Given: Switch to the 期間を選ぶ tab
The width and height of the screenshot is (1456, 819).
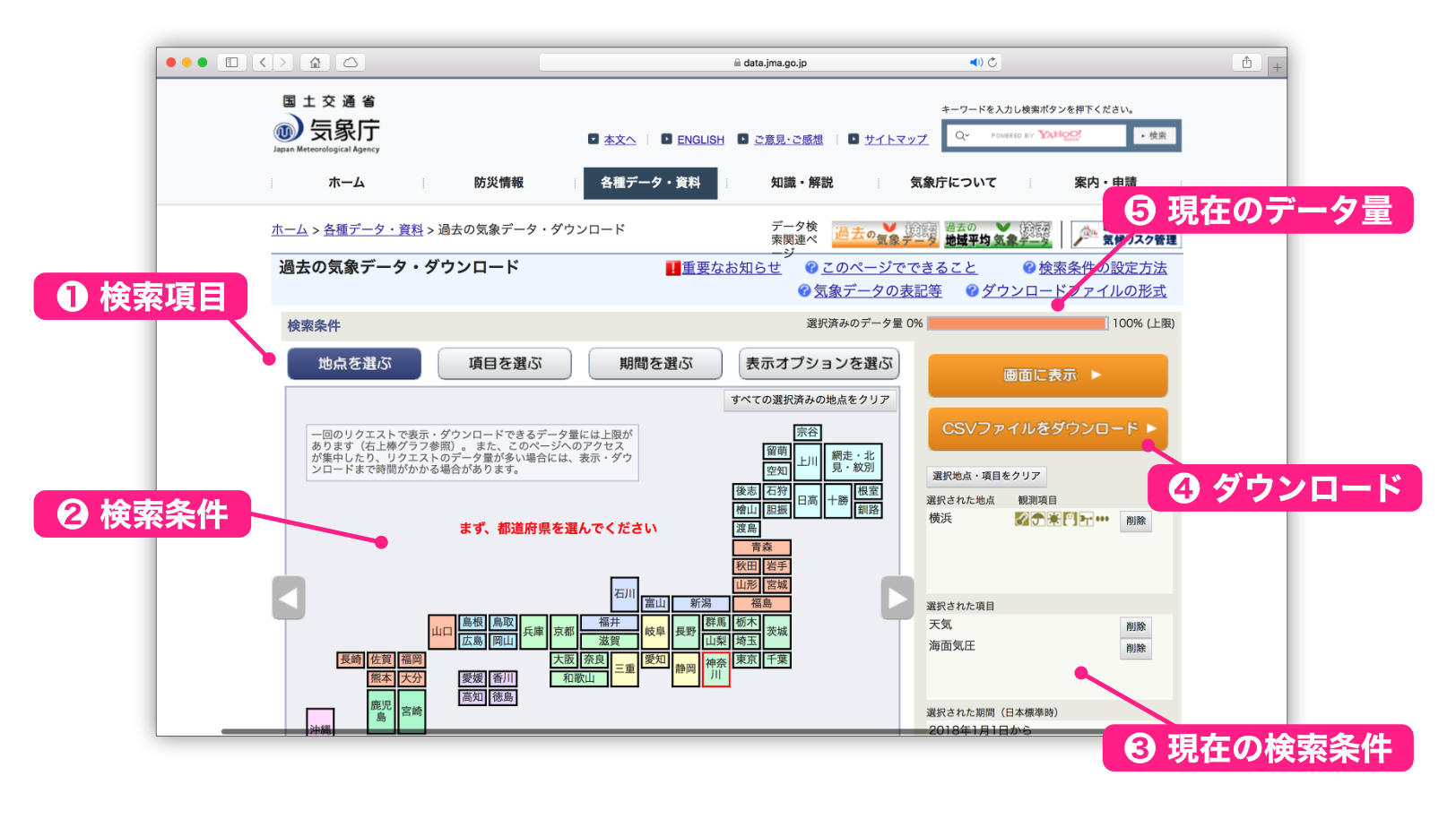Looking at the screenshot, I should click(x=655, y=364).
